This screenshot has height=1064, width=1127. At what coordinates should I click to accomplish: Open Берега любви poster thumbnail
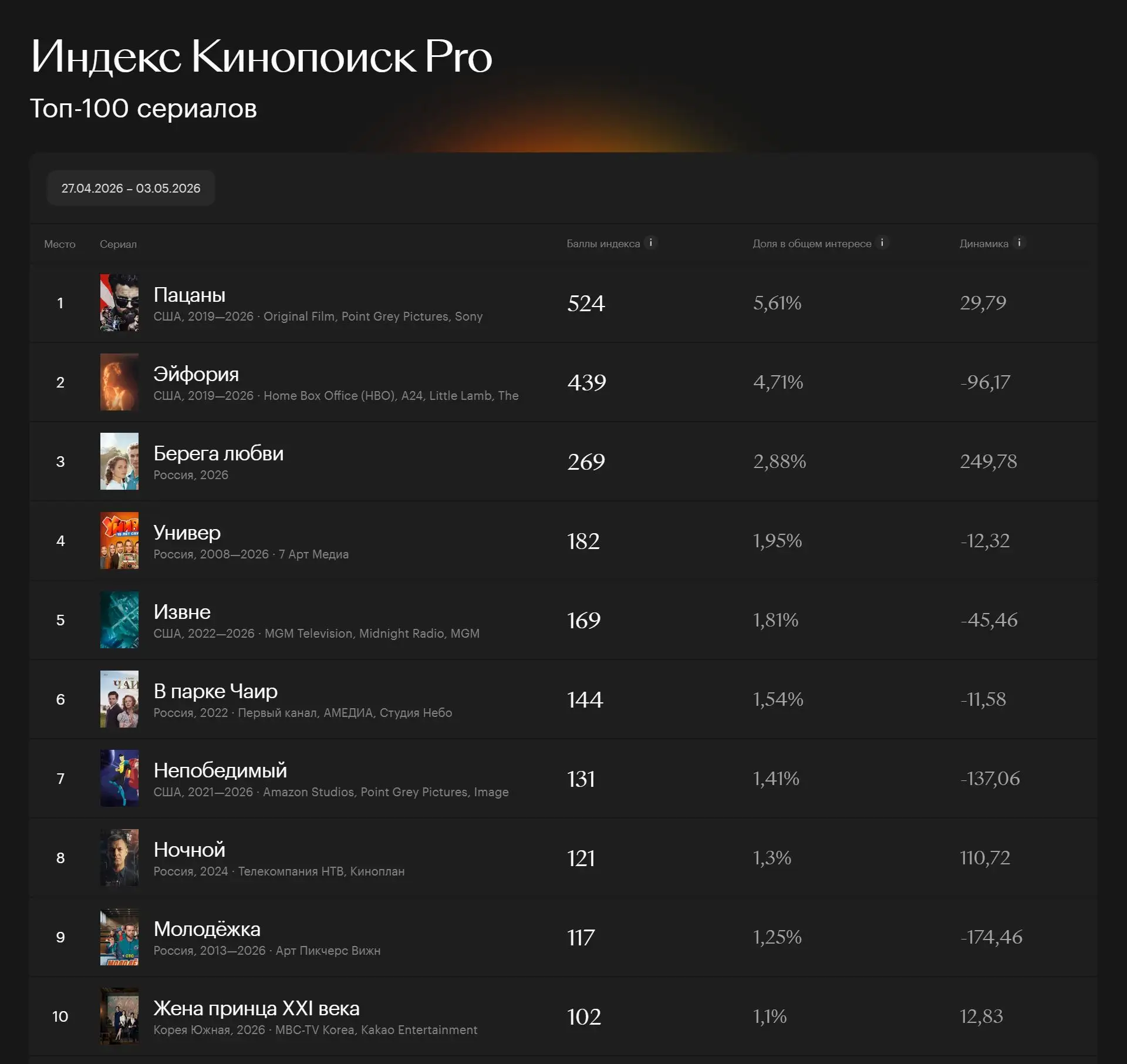tap(119, 461)
